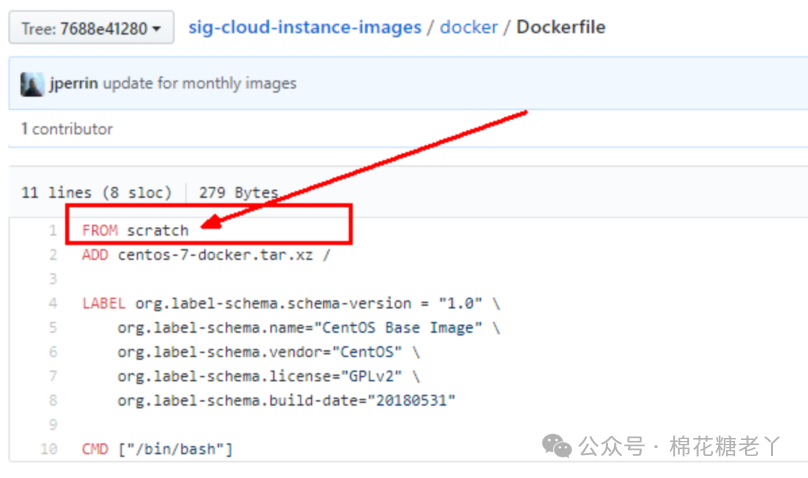Select line number 4 in the gutter
The width and height of the screenshot is (808, 478).
tap(53, 303)
